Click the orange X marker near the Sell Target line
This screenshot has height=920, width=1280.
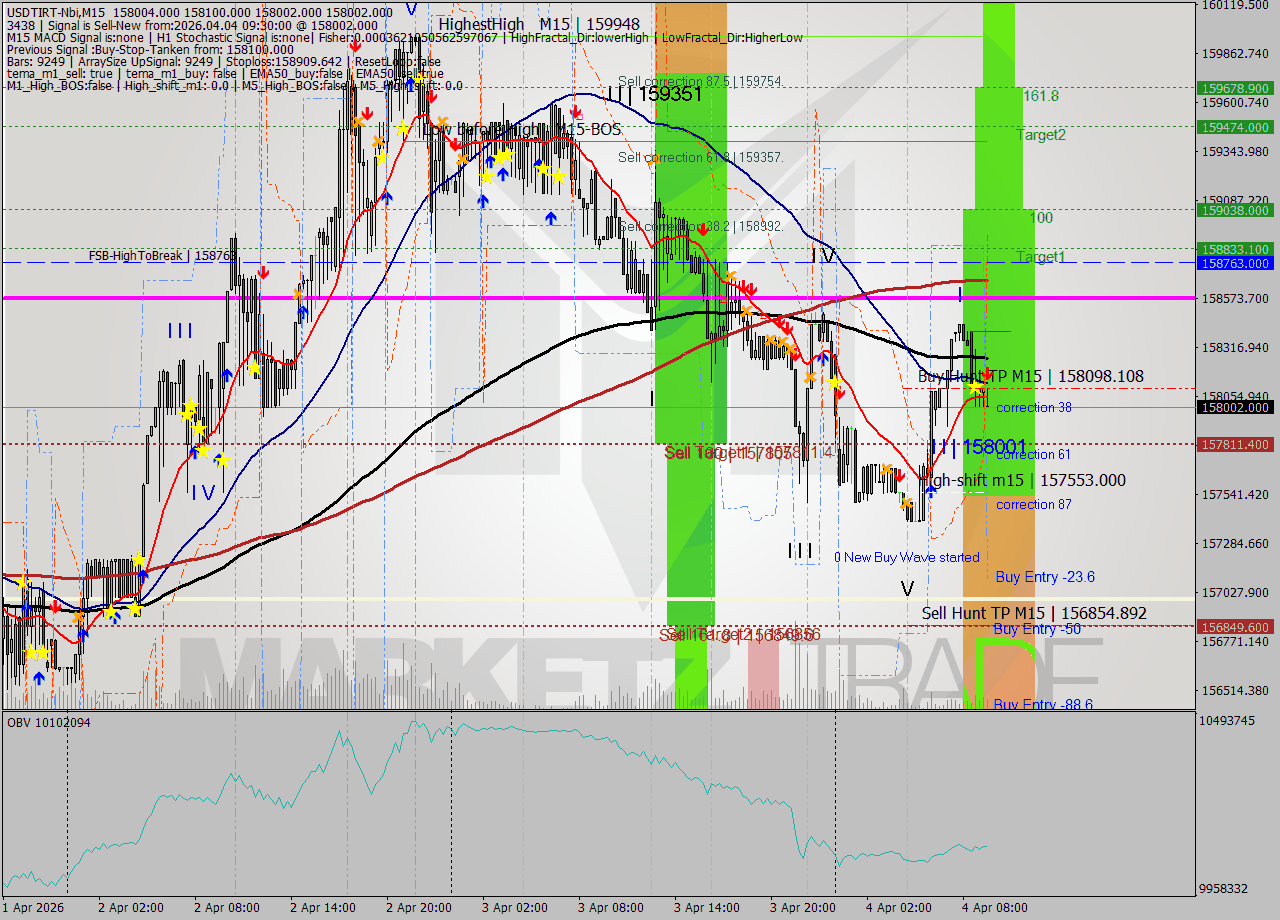[x=886, y=469]
